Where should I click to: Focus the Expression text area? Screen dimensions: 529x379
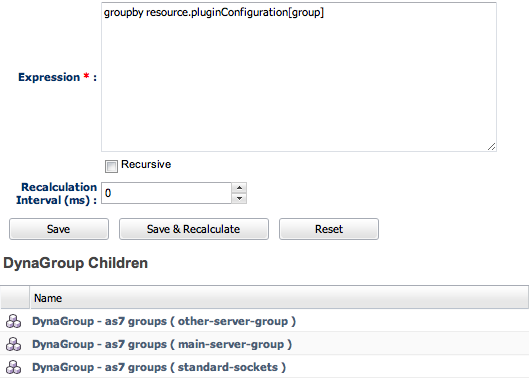click(x=299, y=77)
